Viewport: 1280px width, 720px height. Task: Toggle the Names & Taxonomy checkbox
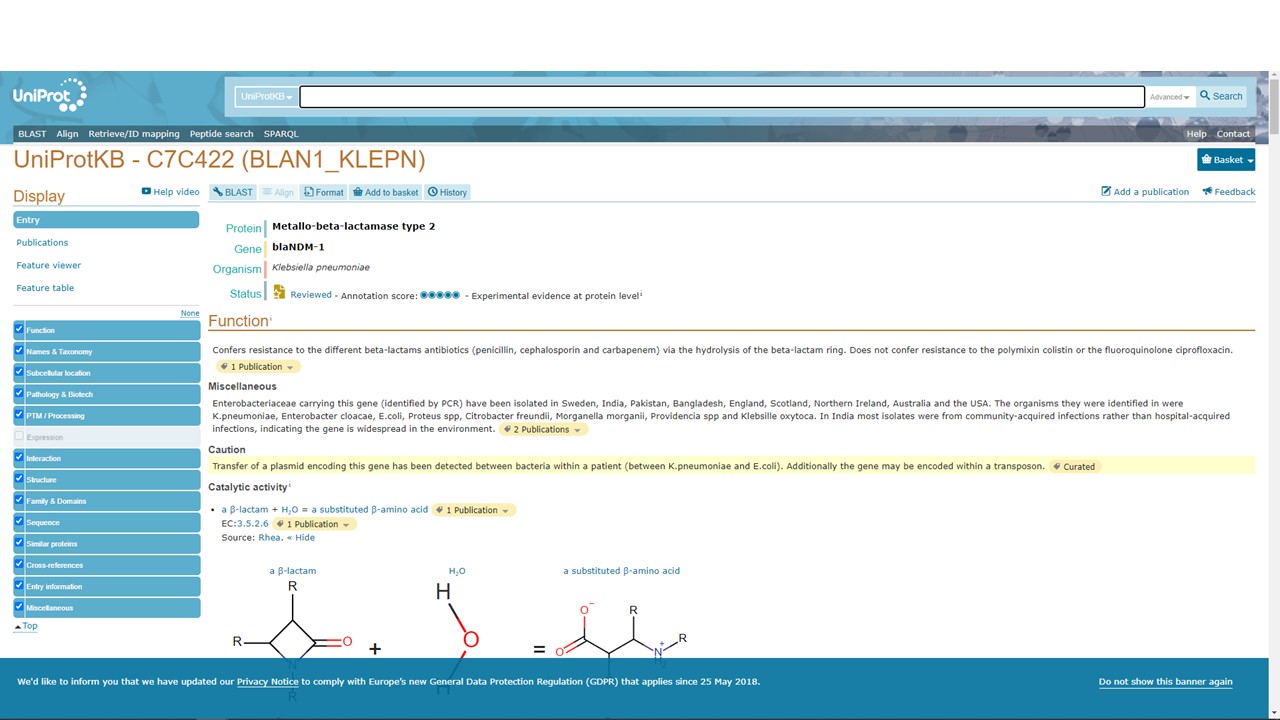(19, 351)
